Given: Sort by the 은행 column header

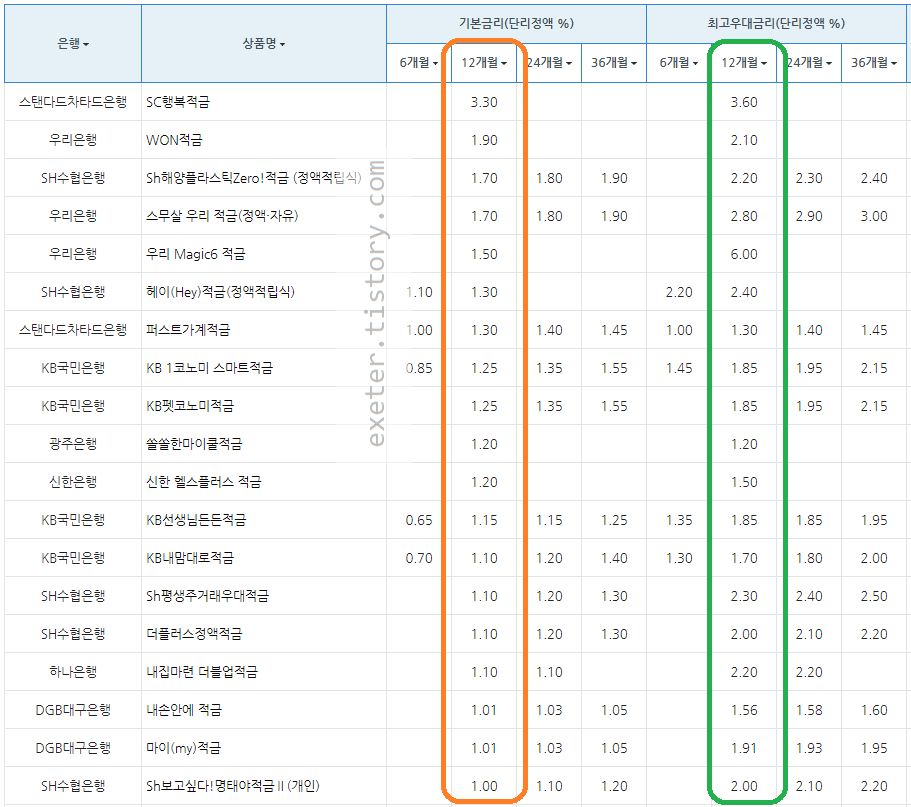Looking at the screenshot, I should [73, 44].
